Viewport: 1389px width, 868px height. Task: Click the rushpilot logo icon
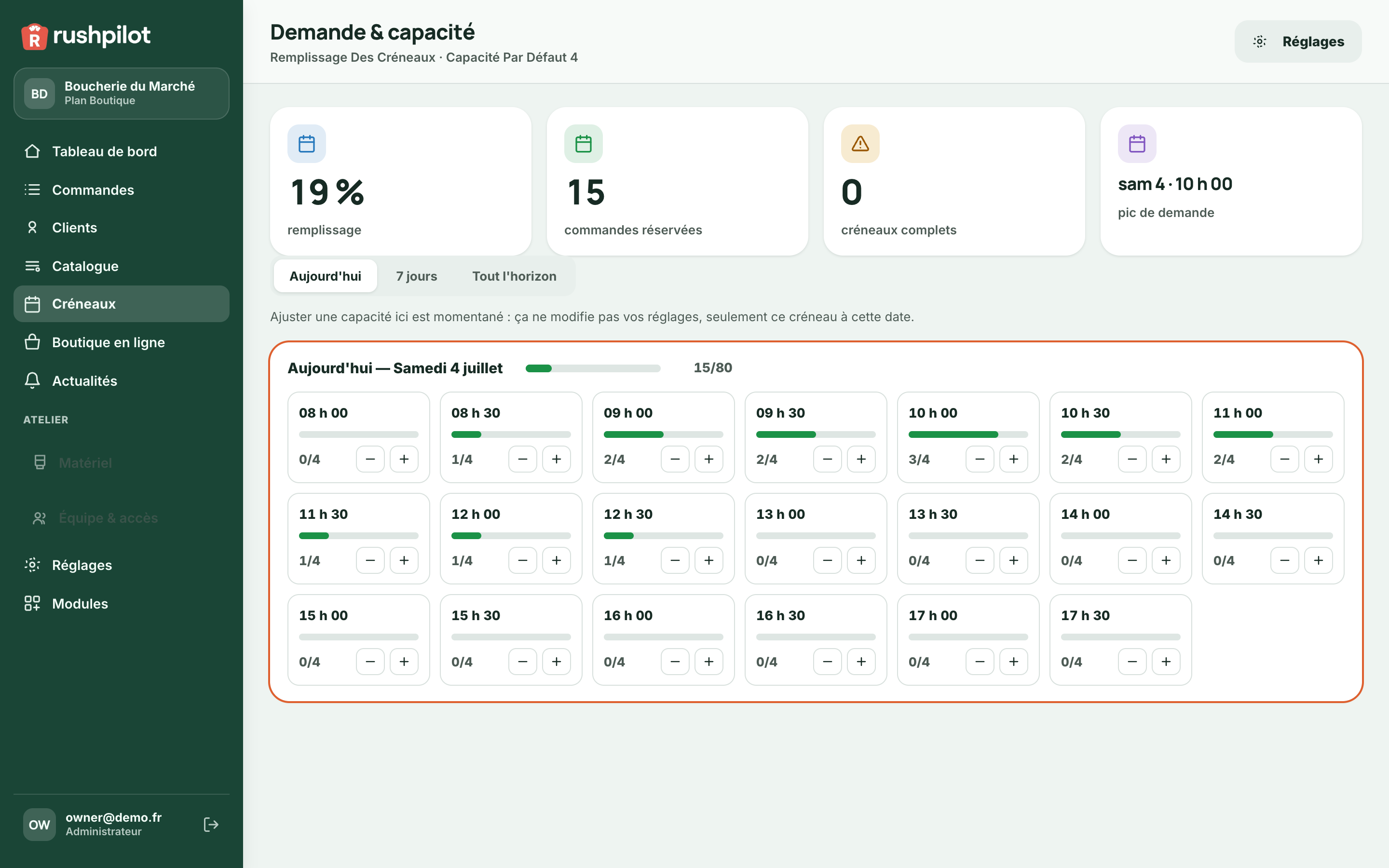click(34, 36)
